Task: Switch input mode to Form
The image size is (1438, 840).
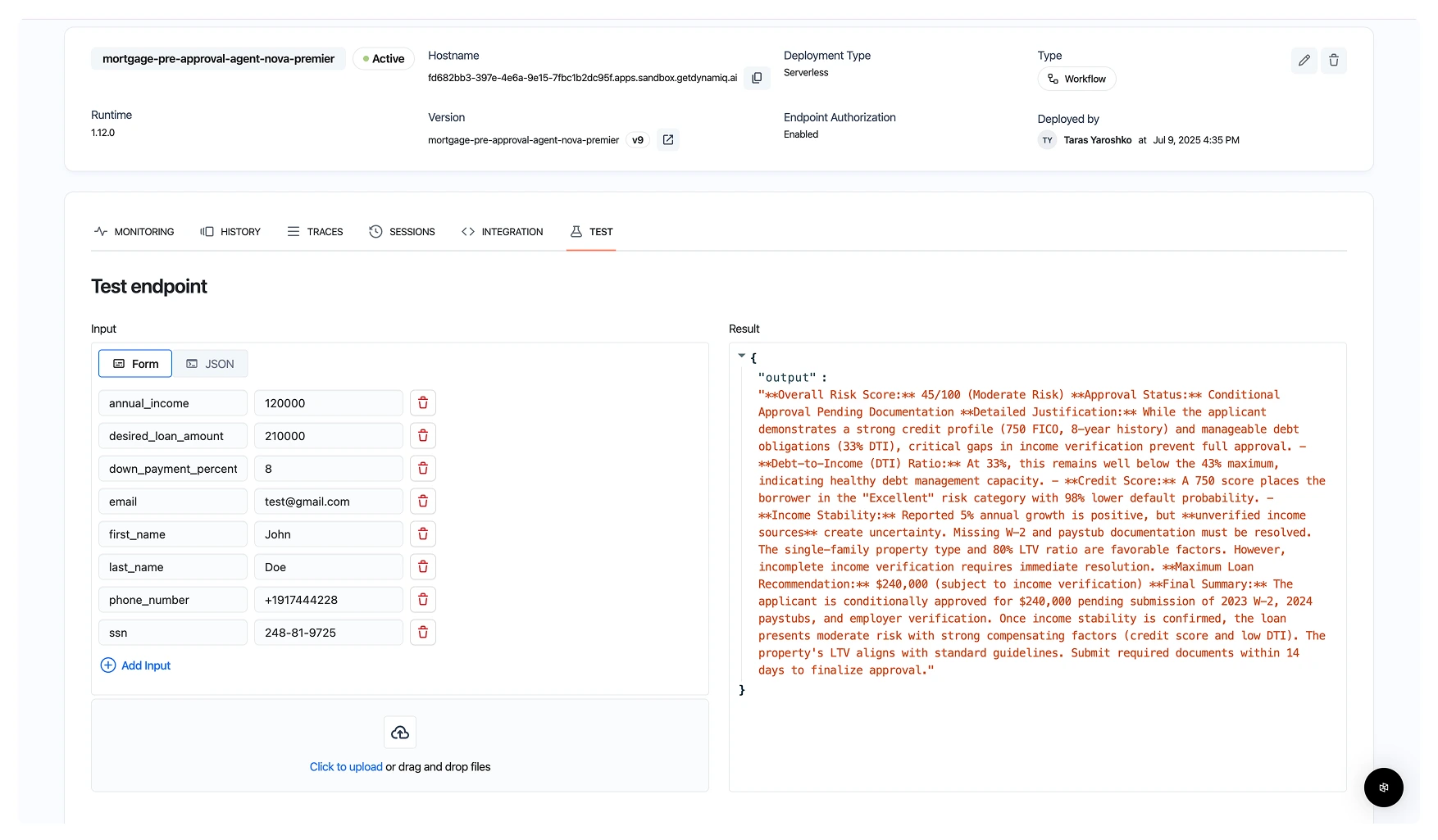Action: point(135,364)
